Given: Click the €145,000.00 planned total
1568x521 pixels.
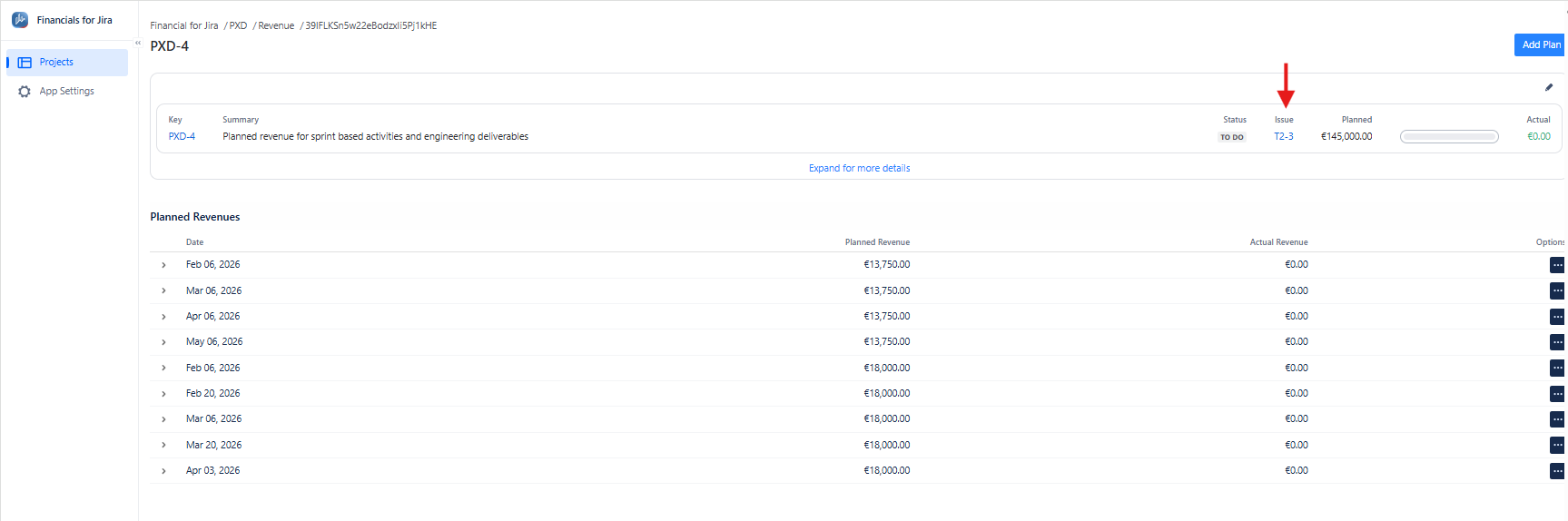Looking at the screenshot, I should click(1346, 136).
